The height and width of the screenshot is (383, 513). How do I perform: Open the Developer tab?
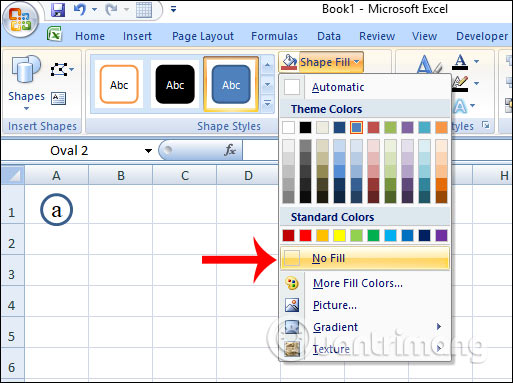pos(482,36)
